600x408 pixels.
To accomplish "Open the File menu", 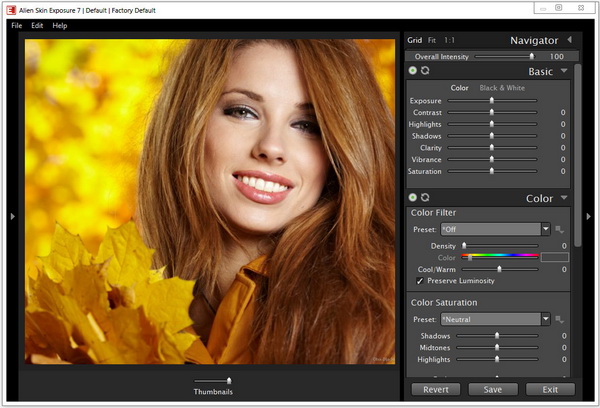I will [17, 25].
